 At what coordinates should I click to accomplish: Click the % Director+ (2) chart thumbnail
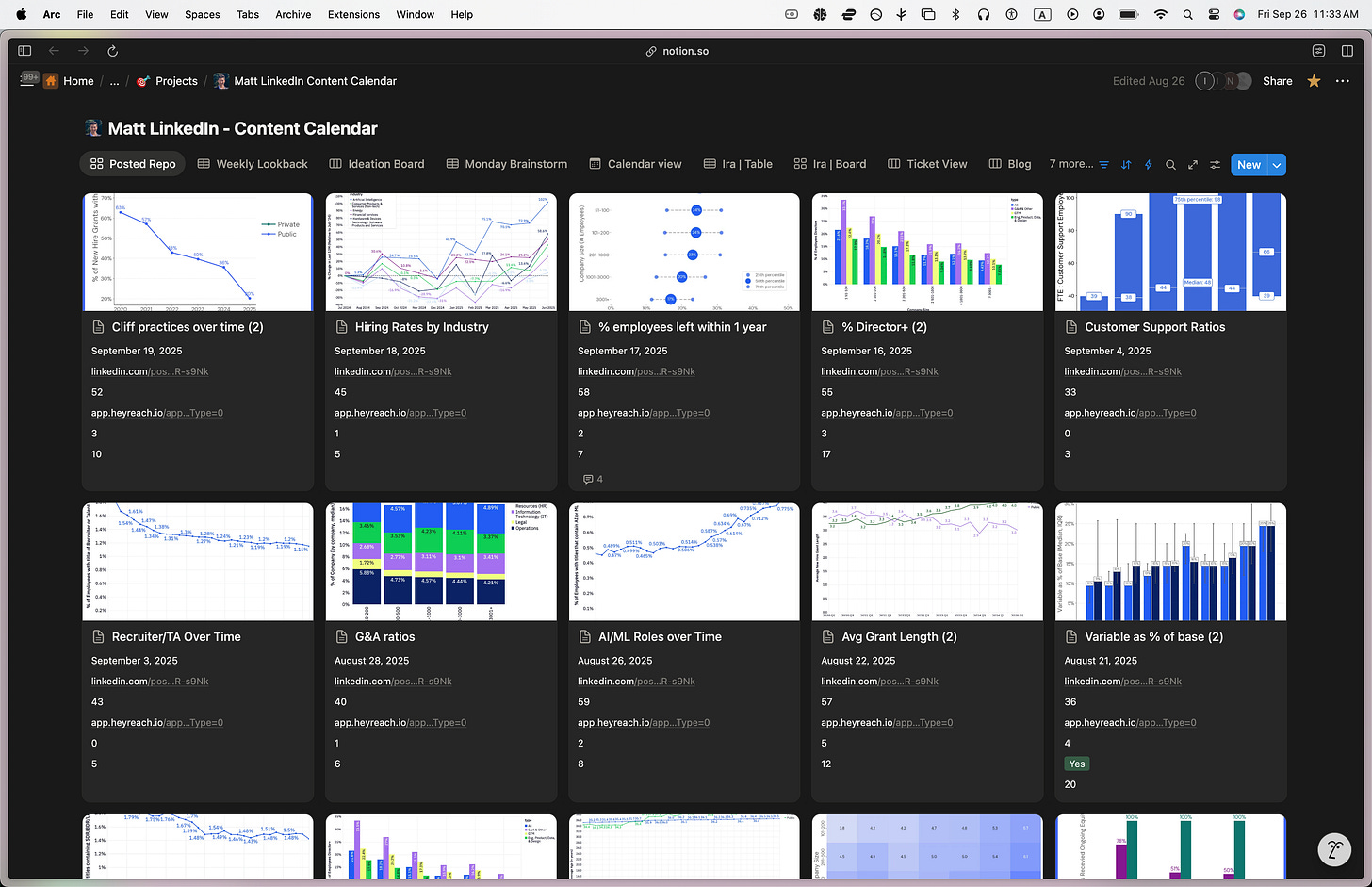927,252
